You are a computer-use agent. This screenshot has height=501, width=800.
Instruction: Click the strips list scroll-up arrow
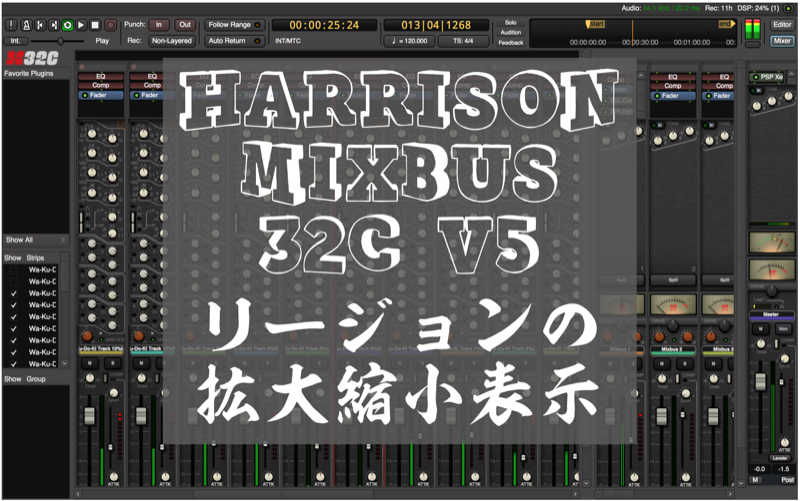[x=64, y=258]
